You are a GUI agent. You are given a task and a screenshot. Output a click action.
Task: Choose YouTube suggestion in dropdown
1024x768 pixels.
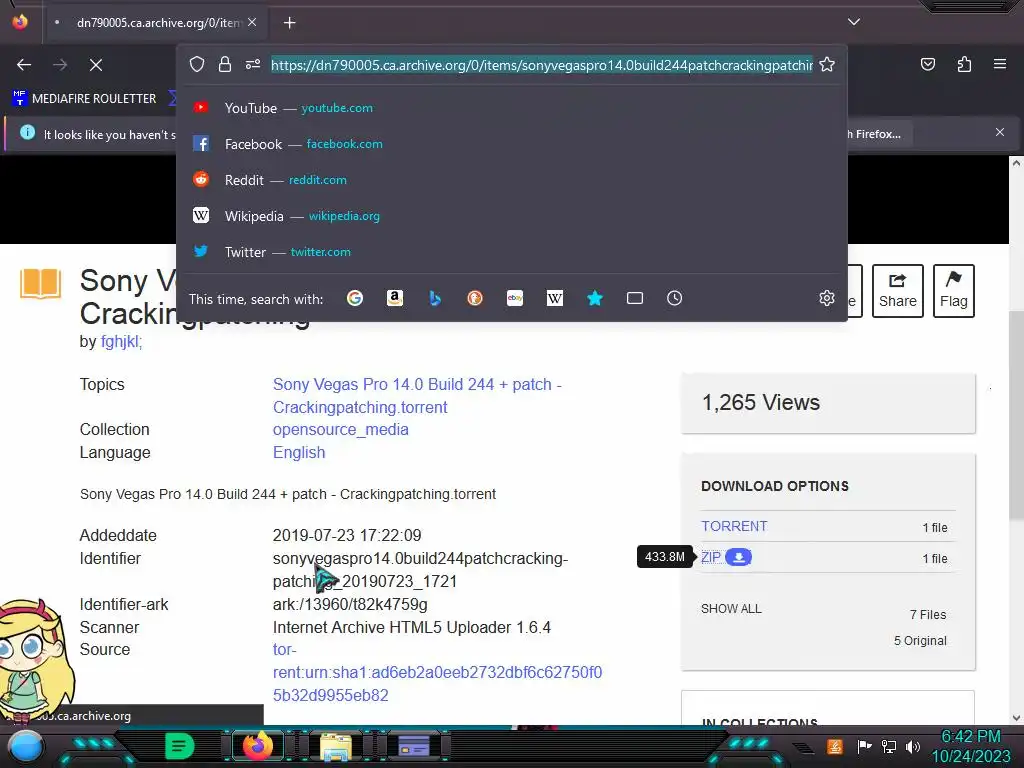pyautogui.click(x=512, y=108)
